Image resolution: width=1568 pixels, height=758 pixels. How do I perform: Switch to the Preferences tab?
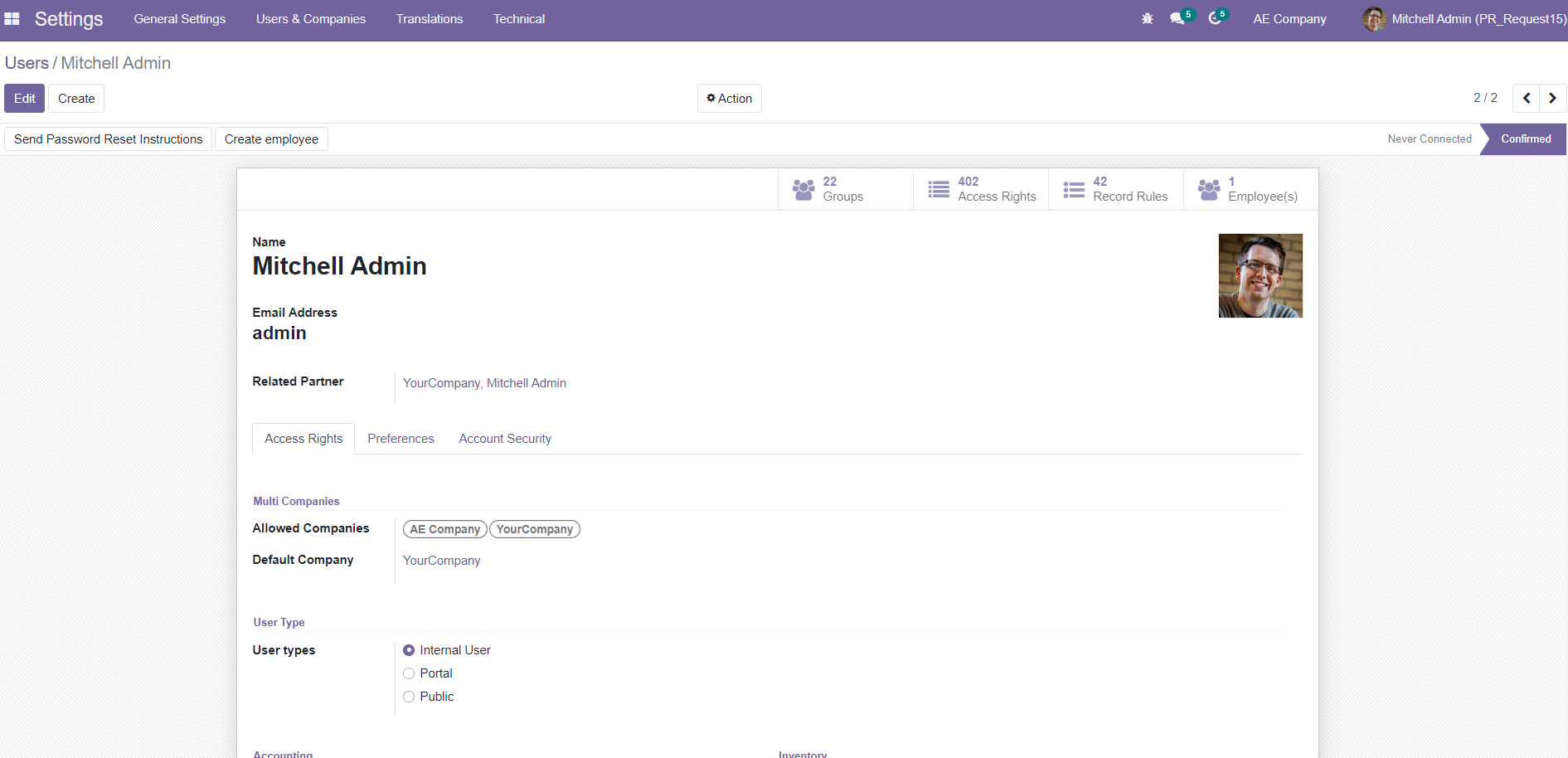coord(400,439)
